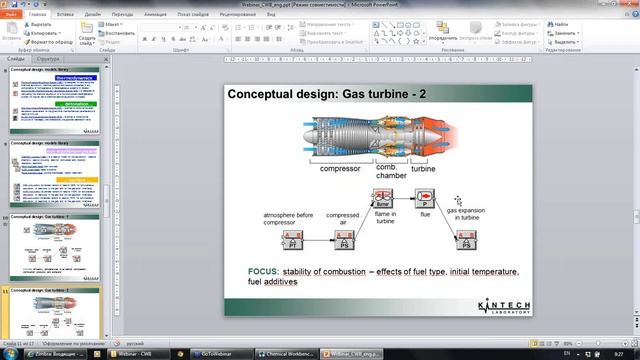Open the font name combo box
This screenshot has width=640, height=360.
(x=160, y=27)
